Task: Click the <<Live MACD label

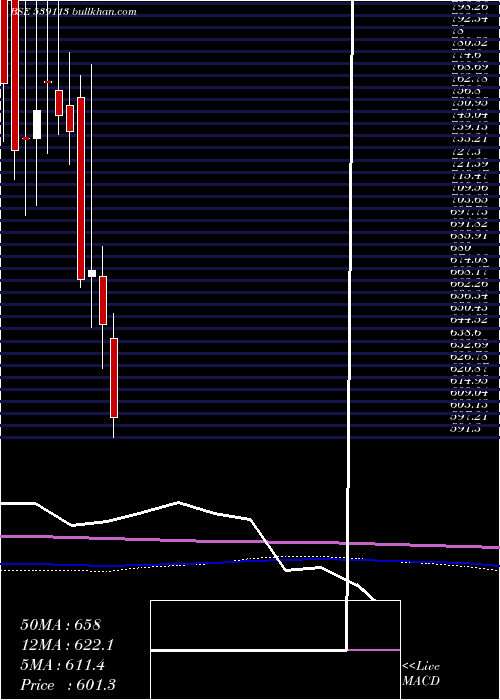Action: [x=421, y=674]
